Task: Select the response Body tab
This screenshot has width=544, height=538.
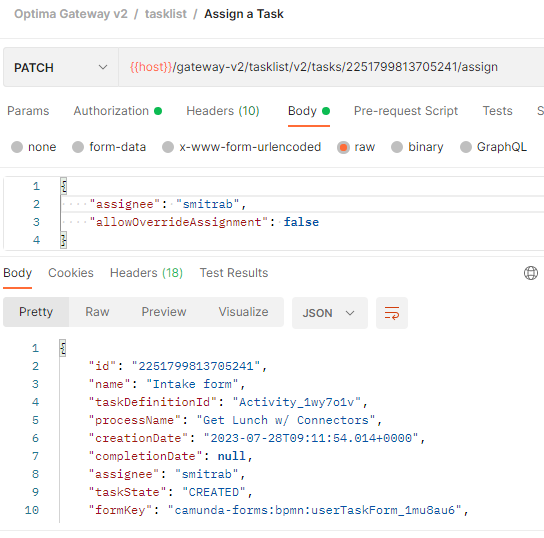Action: point(17,273)
